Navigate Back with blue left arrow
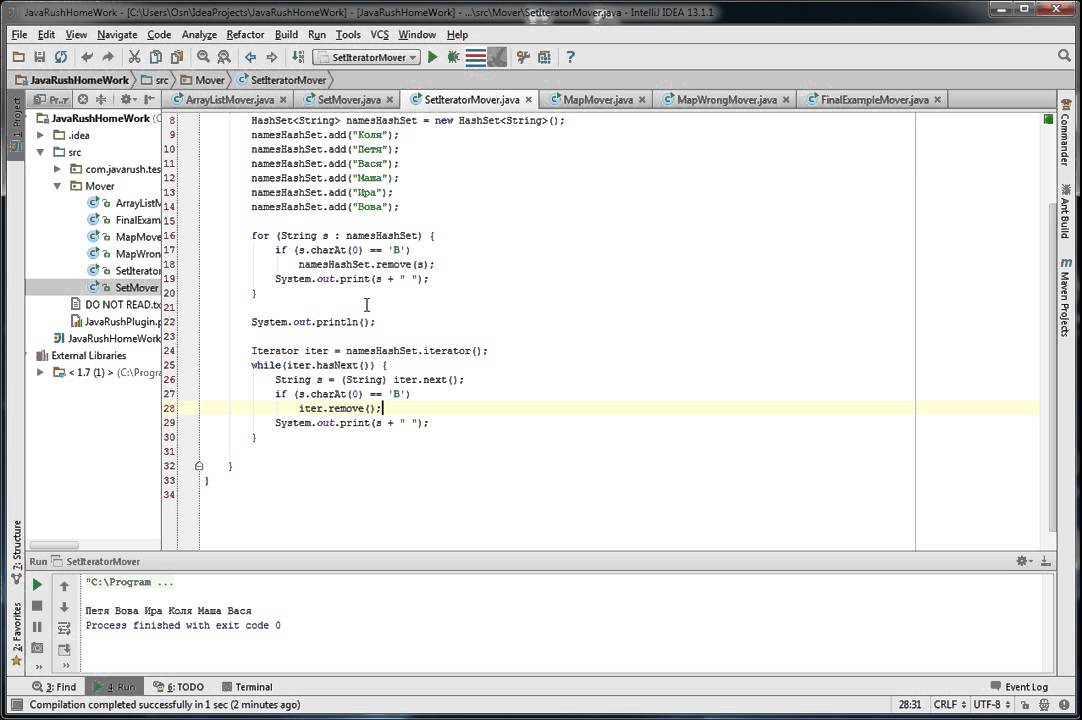The image size is (1082, 720). pyautogui.click(x=250, y=57)
